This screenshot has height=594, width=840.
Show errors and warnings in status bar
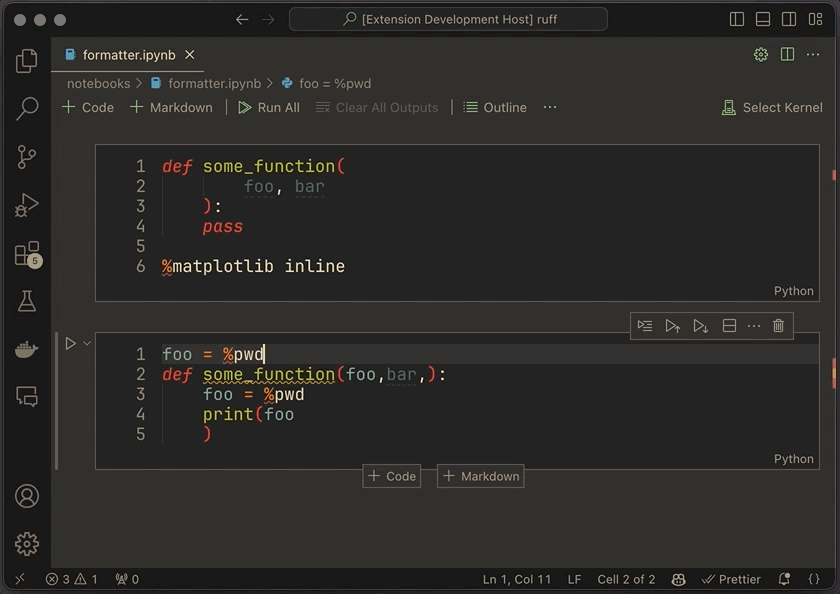point(71,579)
